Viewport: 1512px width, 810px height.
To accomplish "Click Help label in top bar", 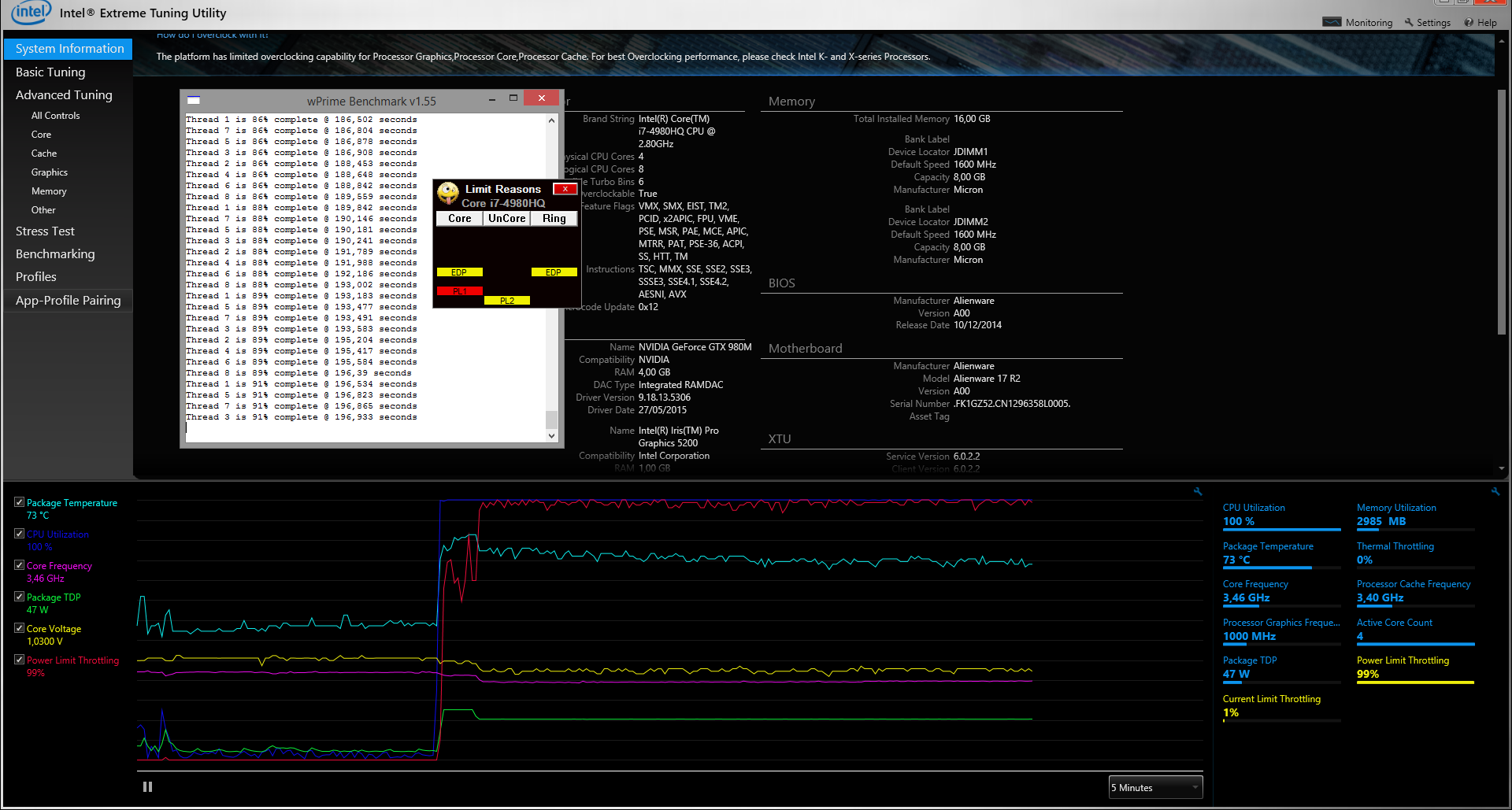I will [1487, 23].
